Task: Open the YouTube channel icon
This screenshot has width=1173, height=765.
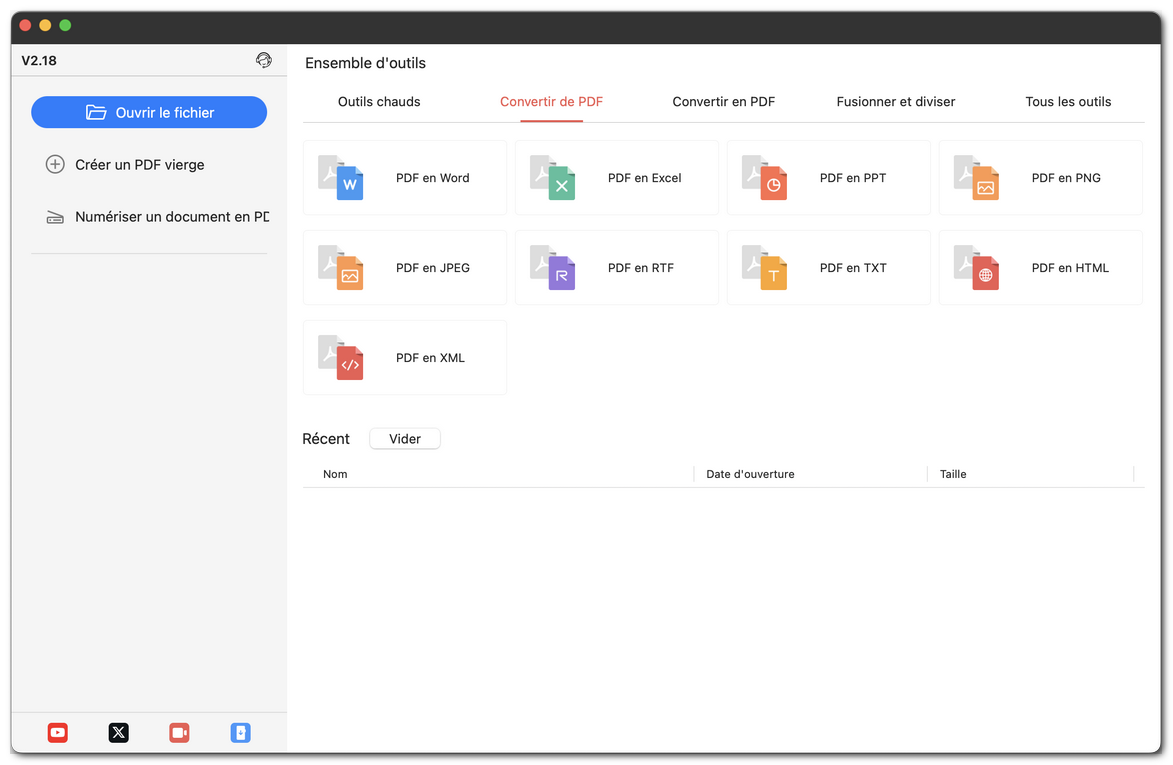Action: [57, 732]
